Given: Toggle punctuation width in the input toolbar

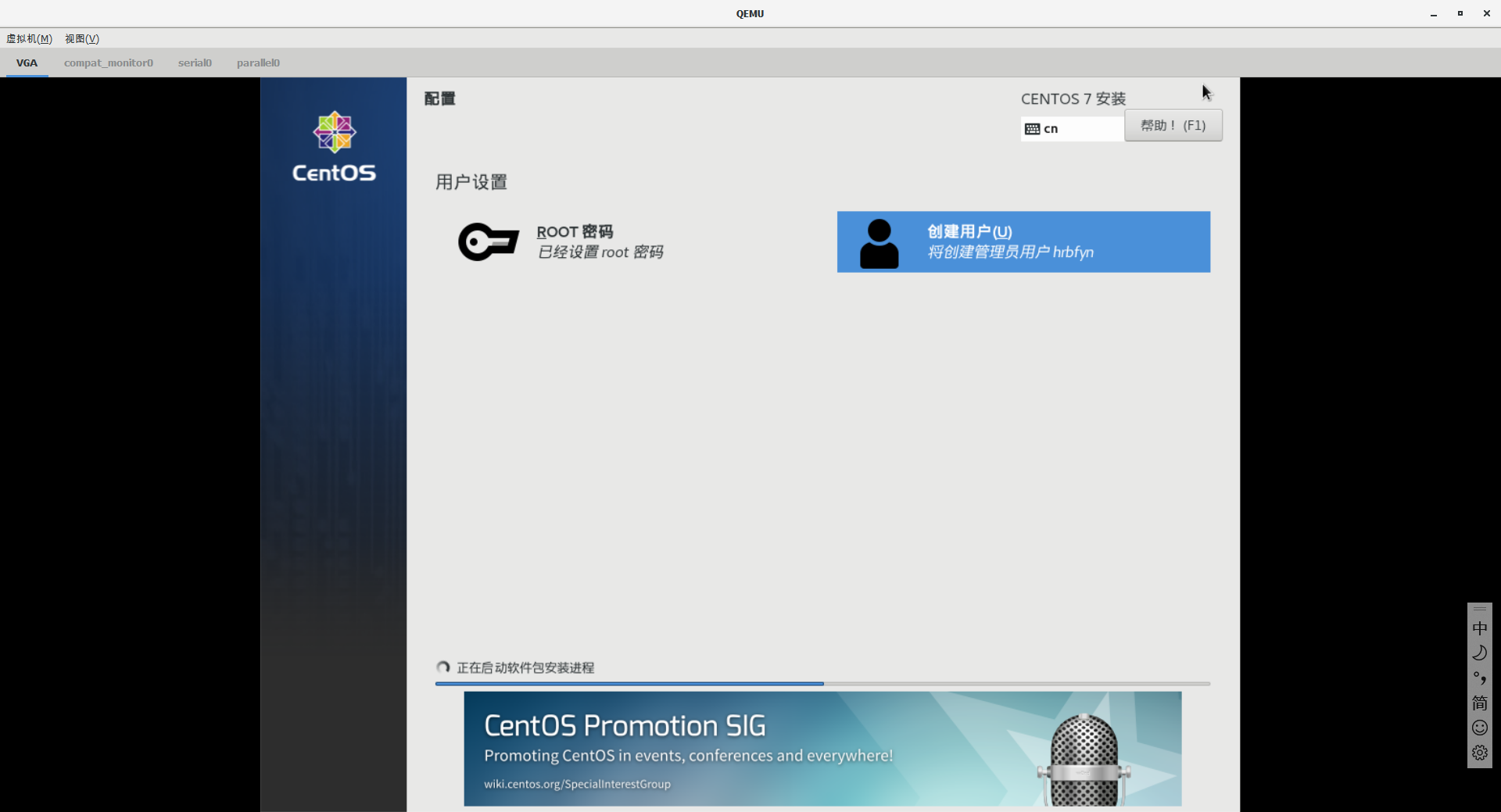Looking at the screenshot, I should 1479,678.
